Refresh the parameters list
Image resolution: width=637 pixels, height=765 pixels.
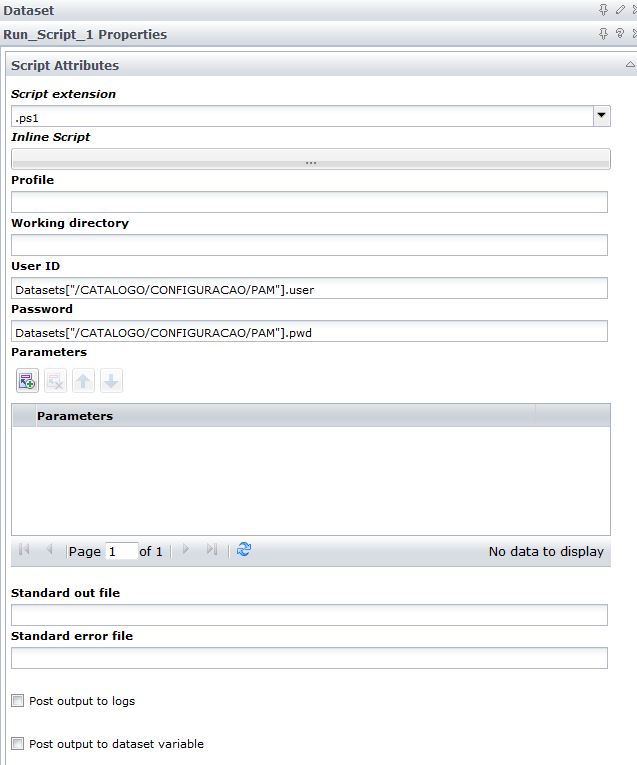(x=244, y=550)
